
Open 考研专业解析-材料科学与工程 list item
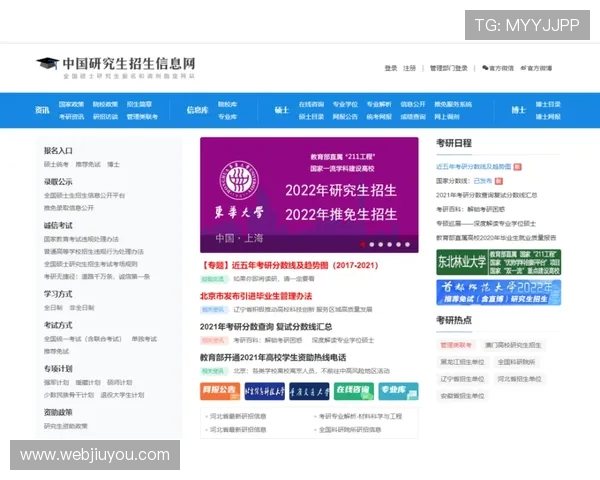pos(360,416)
